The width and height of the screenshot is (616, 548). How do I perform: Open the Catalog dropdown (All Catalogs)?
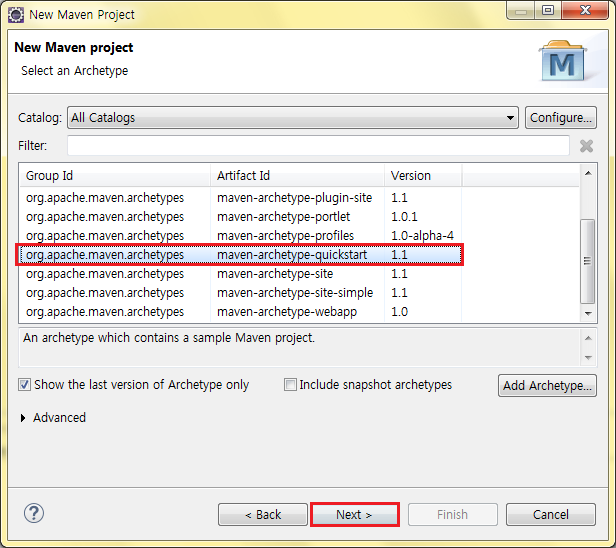(293, 117)
